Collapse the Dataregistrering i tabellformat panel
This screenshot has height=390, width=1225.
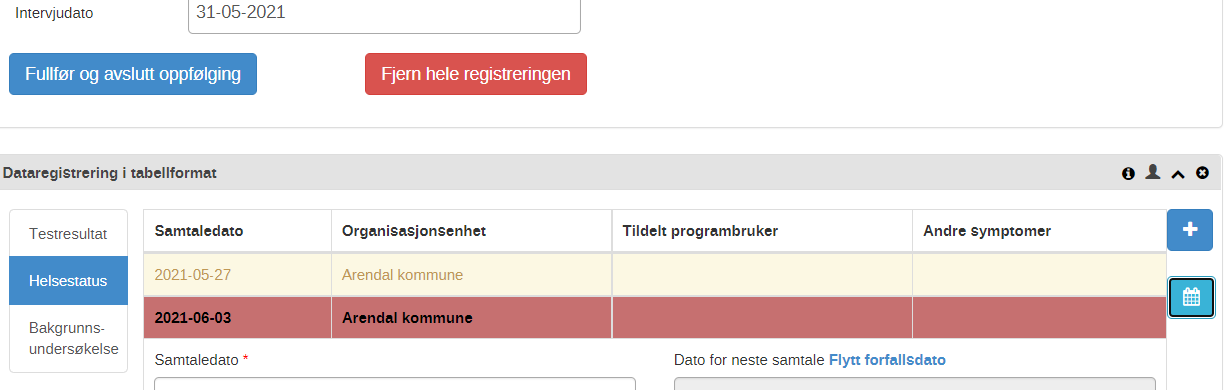[1178, 173]
